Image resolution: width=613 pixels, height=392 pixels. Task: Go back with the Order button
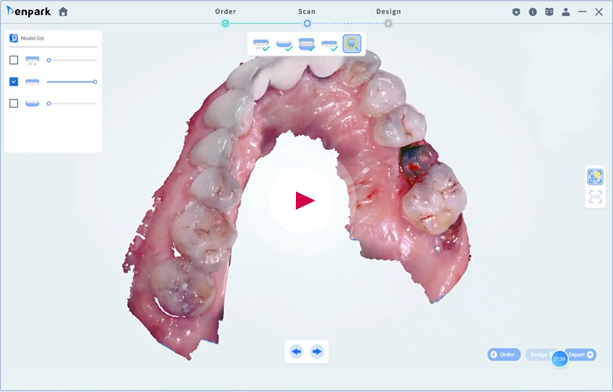click(x=504, y=354)
